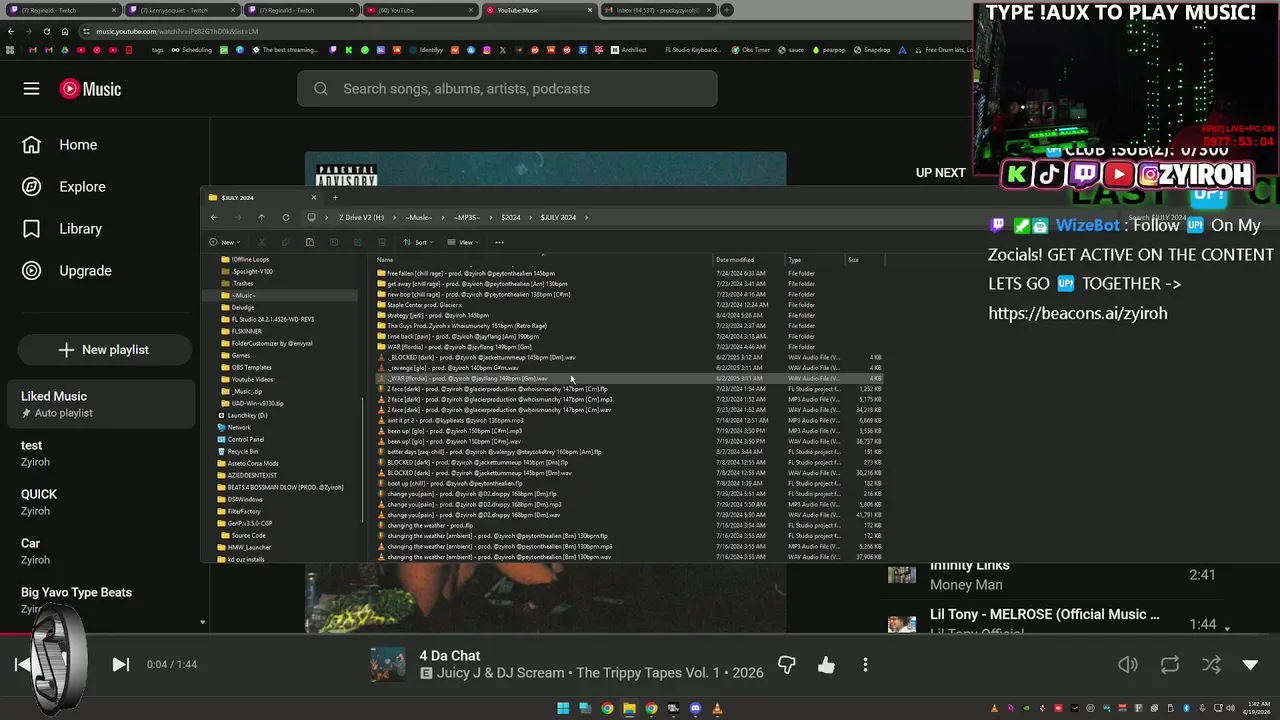The image size is (1280, 720).
Task: Open the View dropdown in File Explorer
Action: 463,242
